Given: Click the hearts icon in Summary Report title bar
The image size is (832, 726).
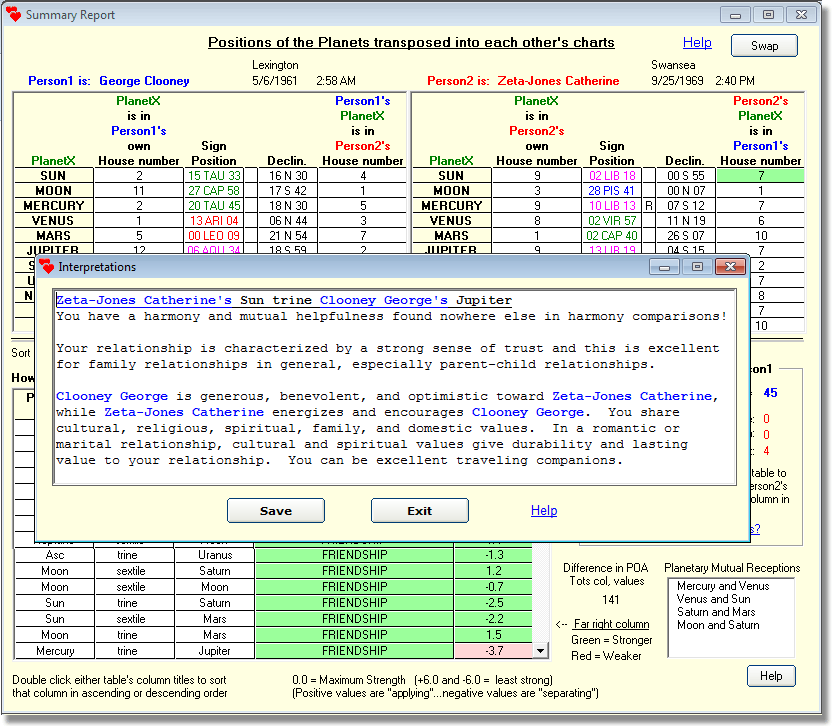Looking at the screenshot, I should point(14,15).
